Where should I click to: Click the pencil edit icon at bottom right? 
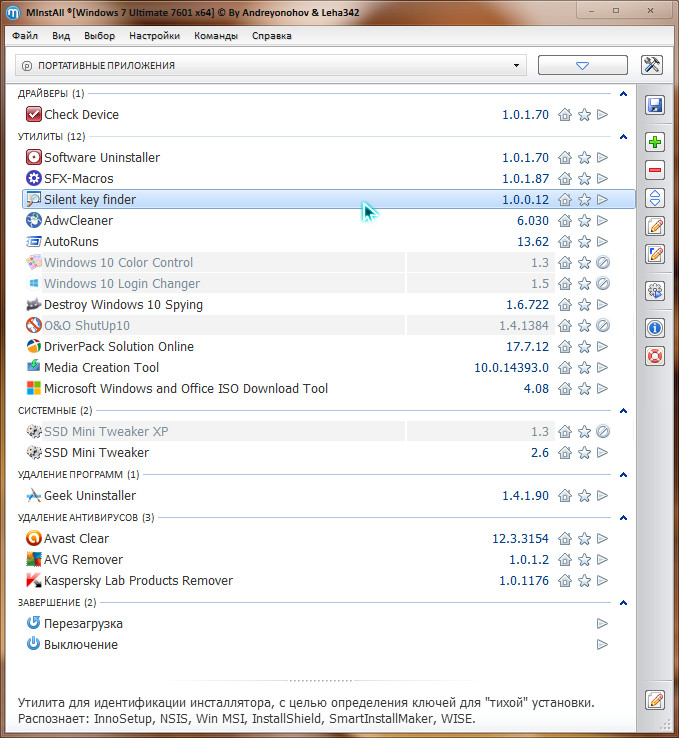point(655,700)
